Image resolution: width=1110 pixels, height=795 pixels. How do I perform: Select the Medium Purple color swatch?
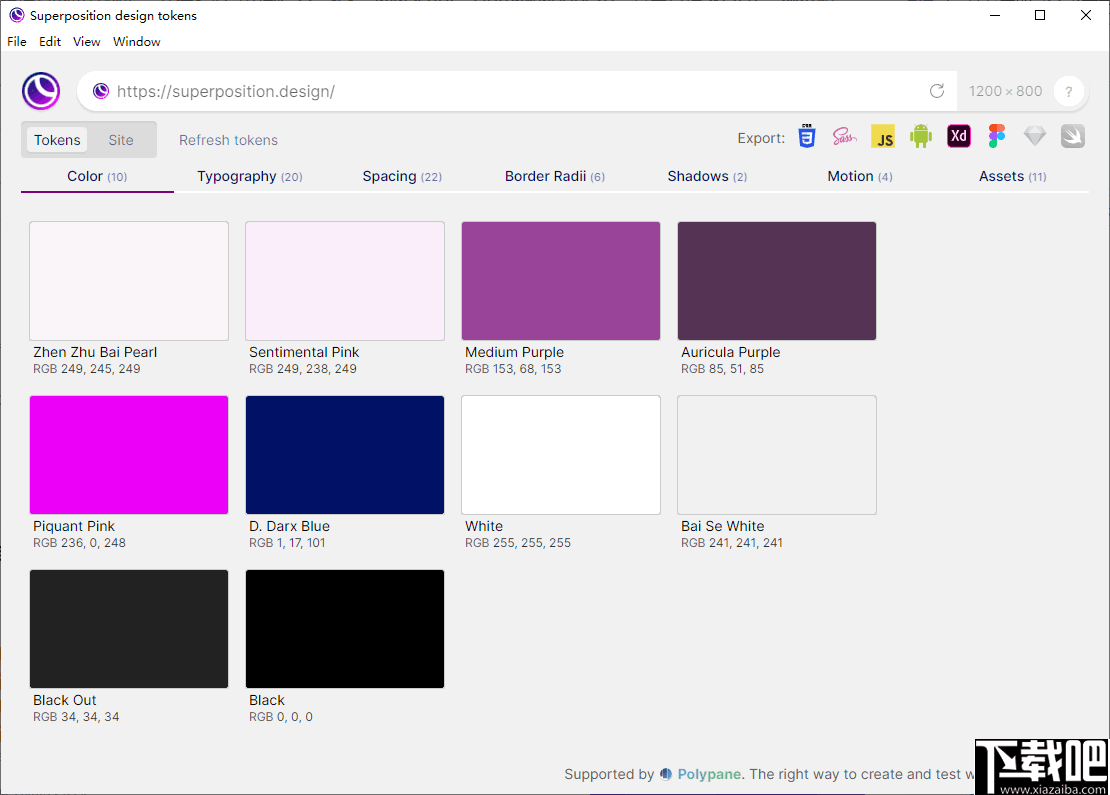[x=561, y=281]
